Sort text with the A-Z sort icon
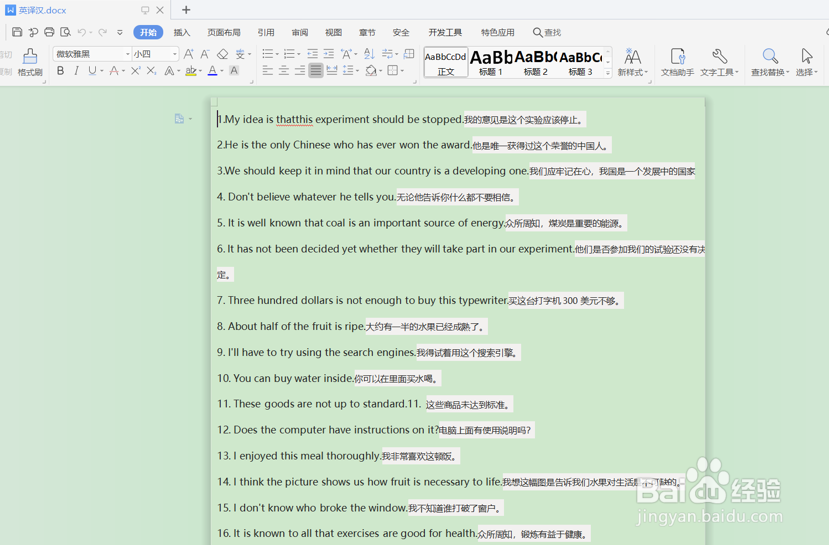 tap(369, 54)
